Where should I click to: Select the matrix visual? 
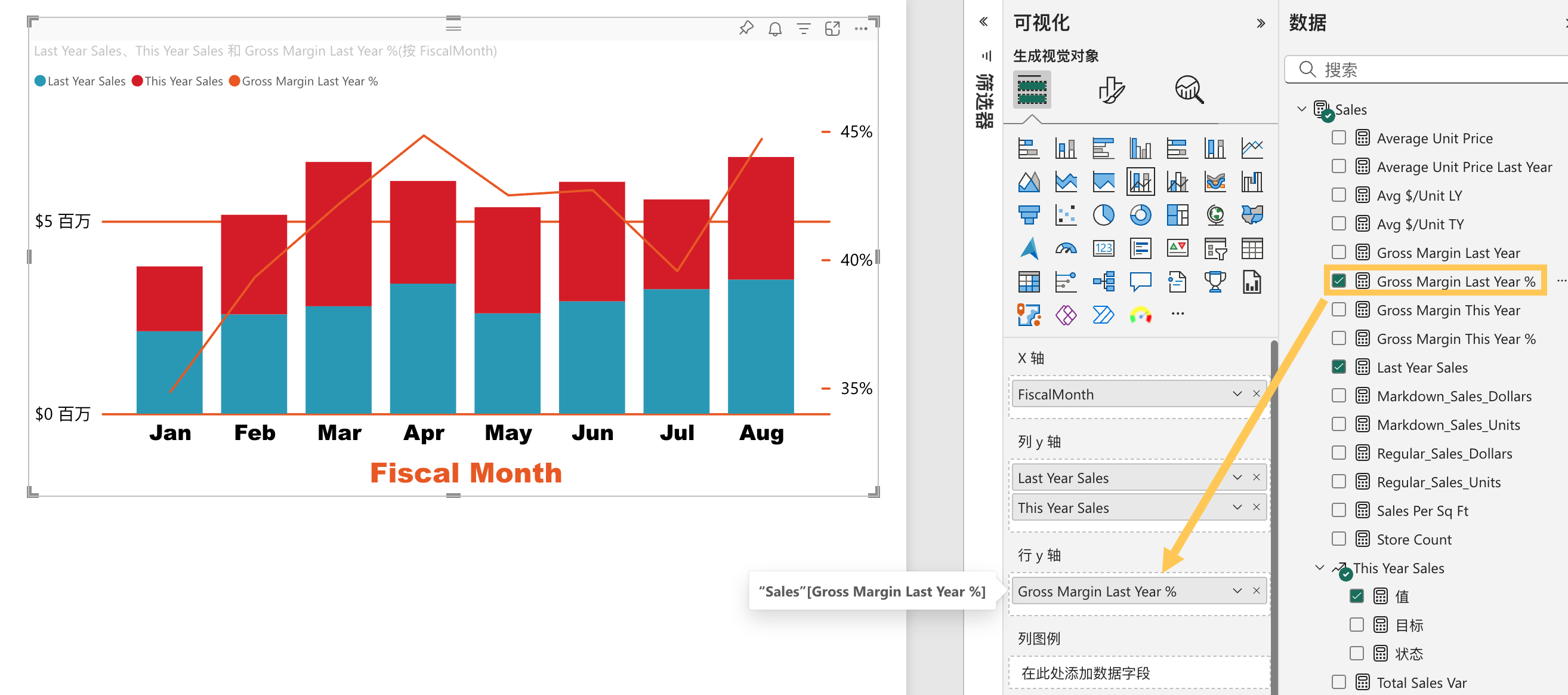[1029, 282]
